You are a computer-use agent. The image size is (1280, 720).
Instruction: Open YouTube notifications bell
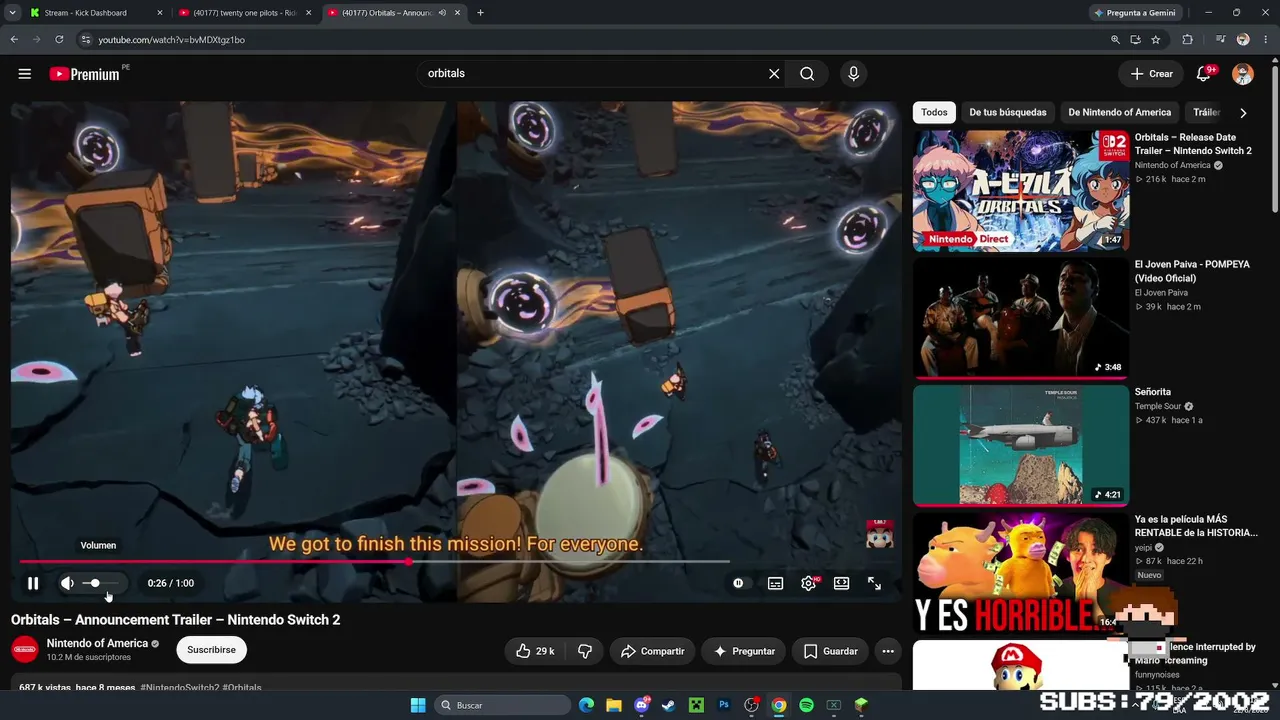[1205, 74]
